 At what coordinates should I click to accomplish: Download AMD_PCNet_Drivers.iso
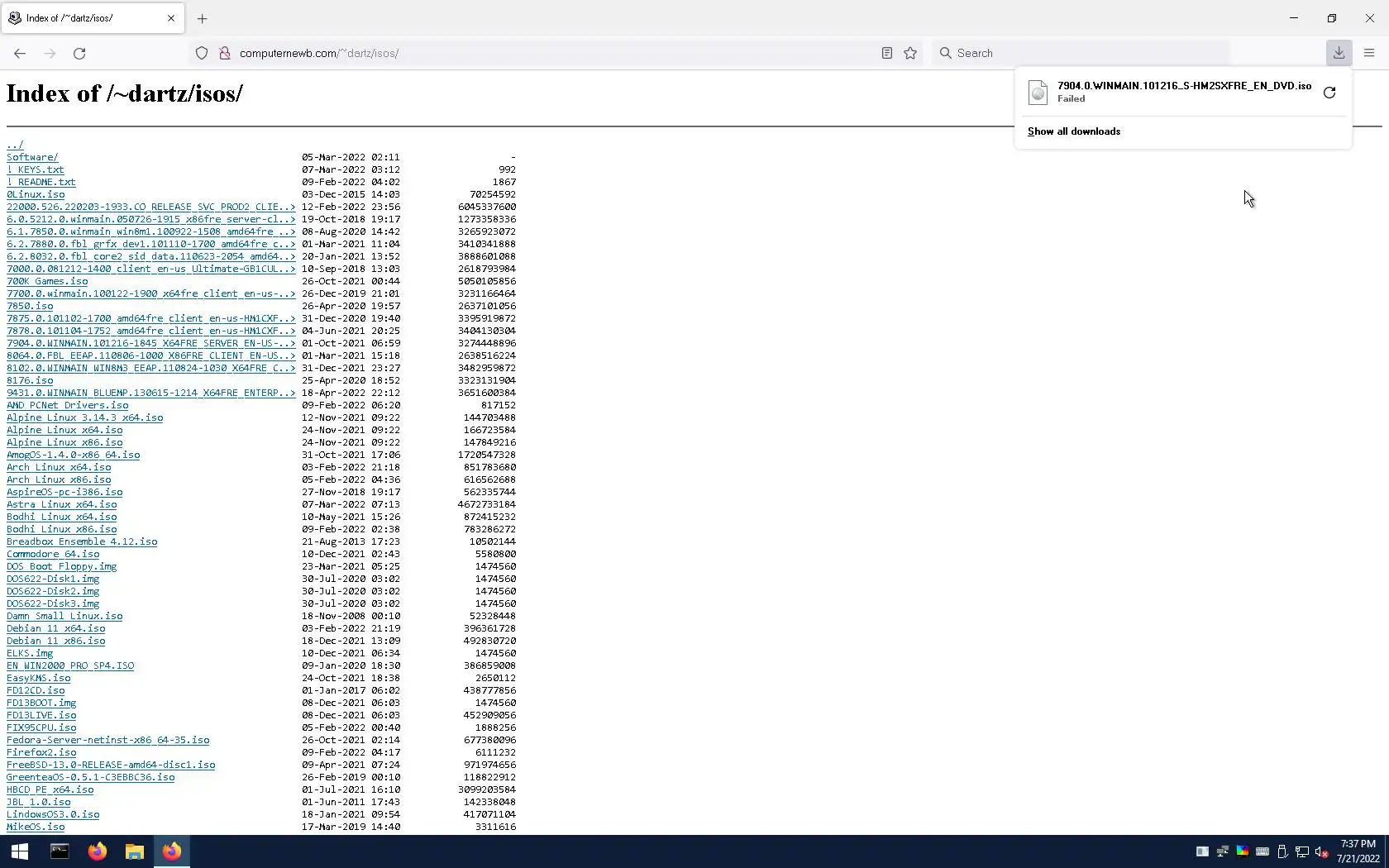pos(68,405)
